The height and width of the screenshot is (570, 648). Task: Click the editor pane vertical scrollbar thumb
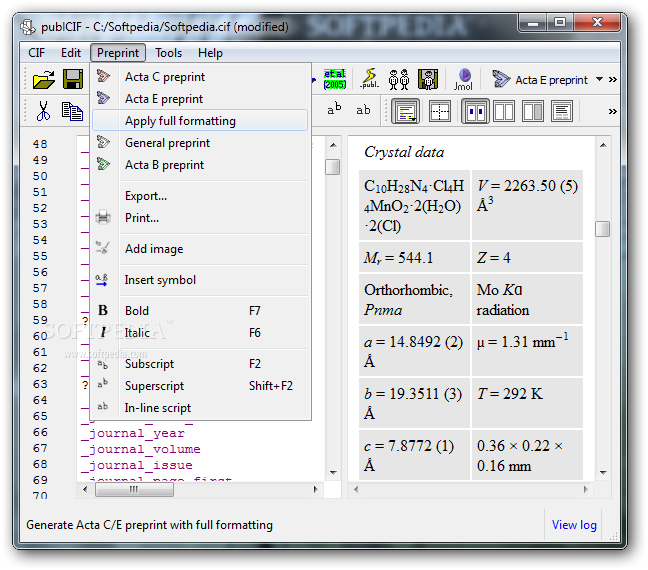[x=332, y=167]
